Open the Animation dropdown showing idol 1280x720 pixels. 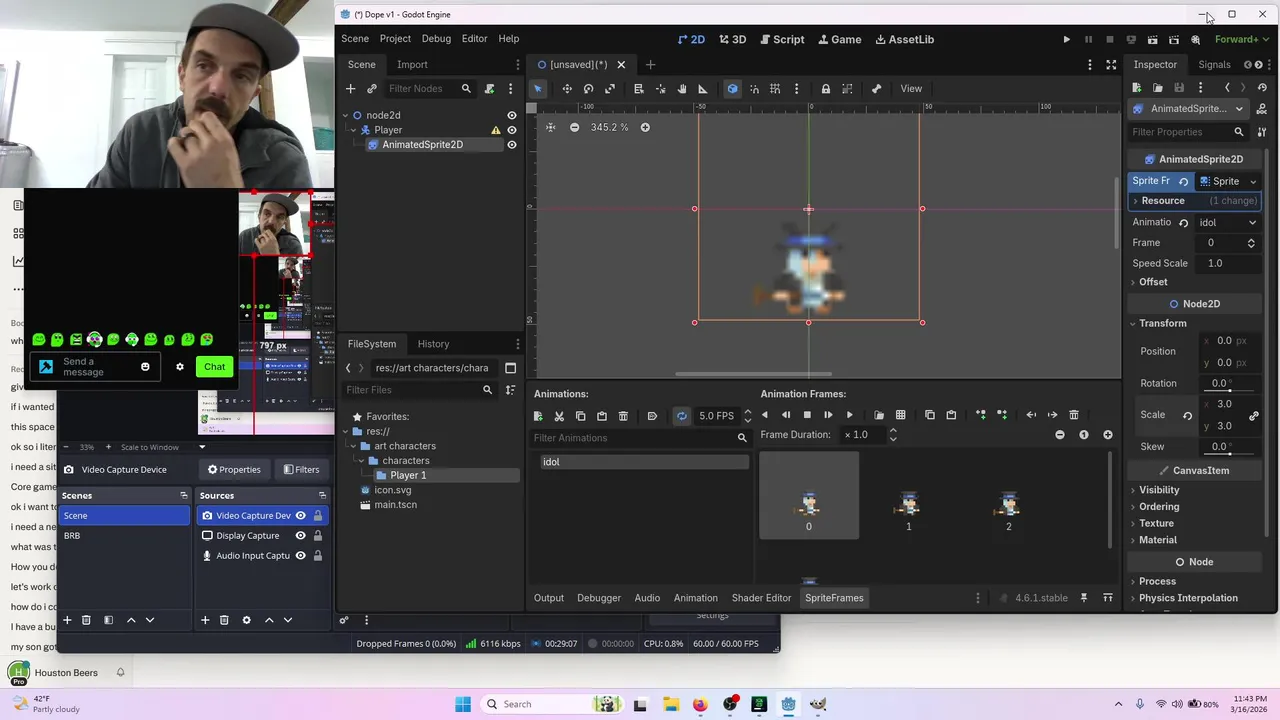point(1228,223)
